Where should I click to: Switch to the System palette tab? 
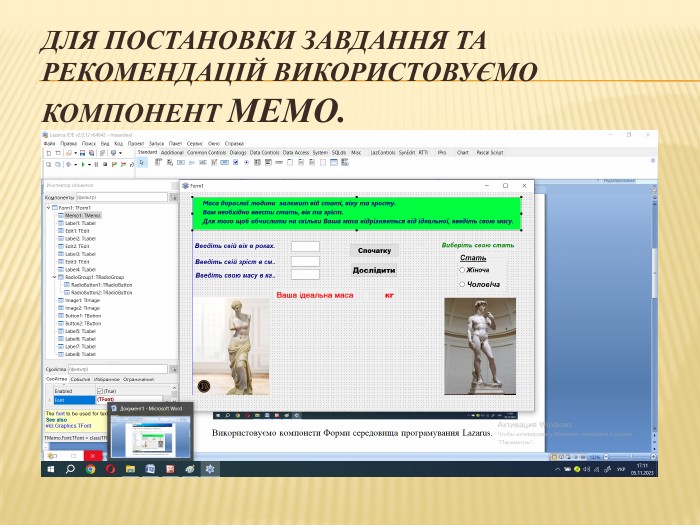click(320, 153)
